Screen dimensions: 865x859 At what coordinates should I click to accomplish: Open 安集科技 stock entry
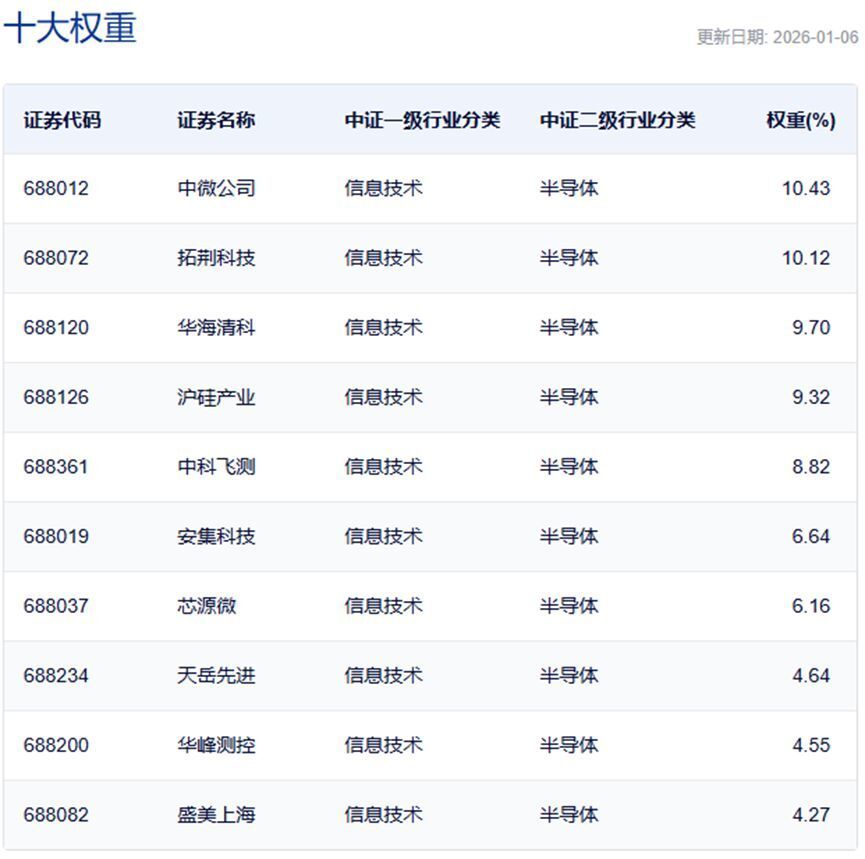(214, 536)
